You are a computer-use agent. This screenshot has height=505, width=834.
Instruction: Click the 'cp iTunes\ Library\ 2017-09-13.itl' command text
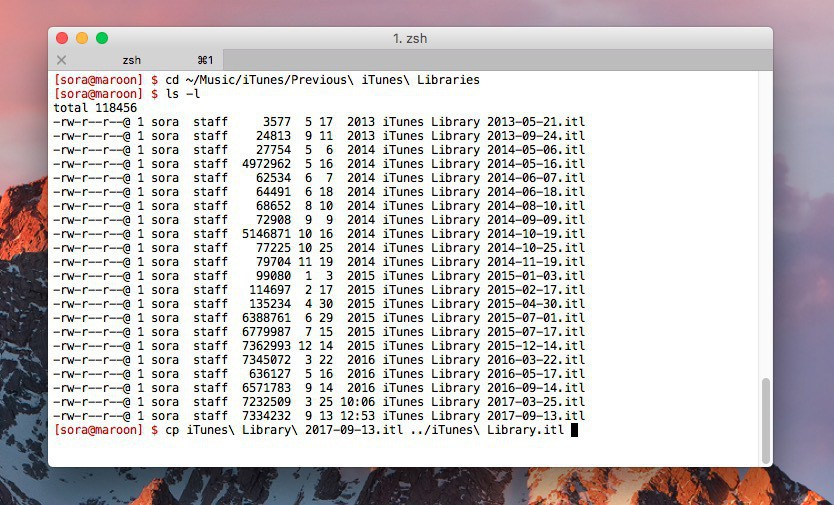tap(284, 430)
